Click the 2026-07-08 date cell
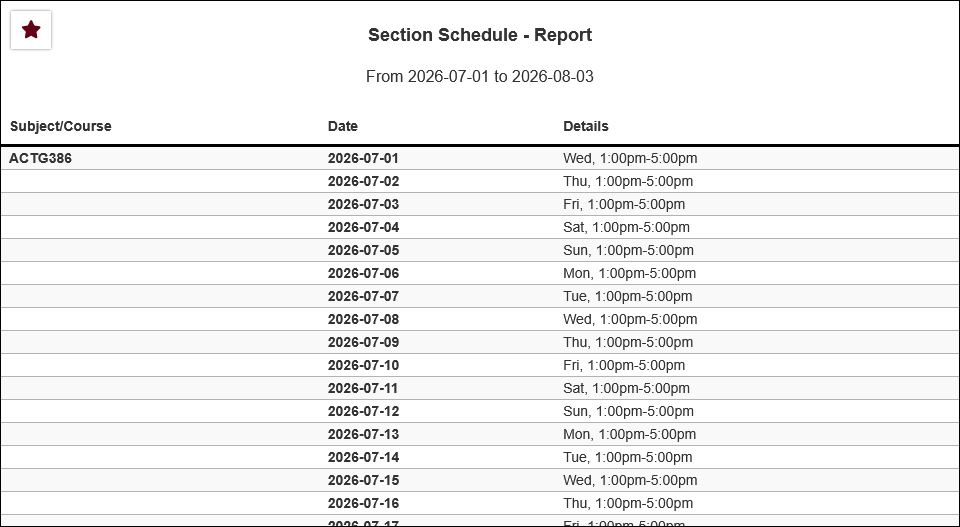The image size is (960, 527). click(x=364, y=319)
